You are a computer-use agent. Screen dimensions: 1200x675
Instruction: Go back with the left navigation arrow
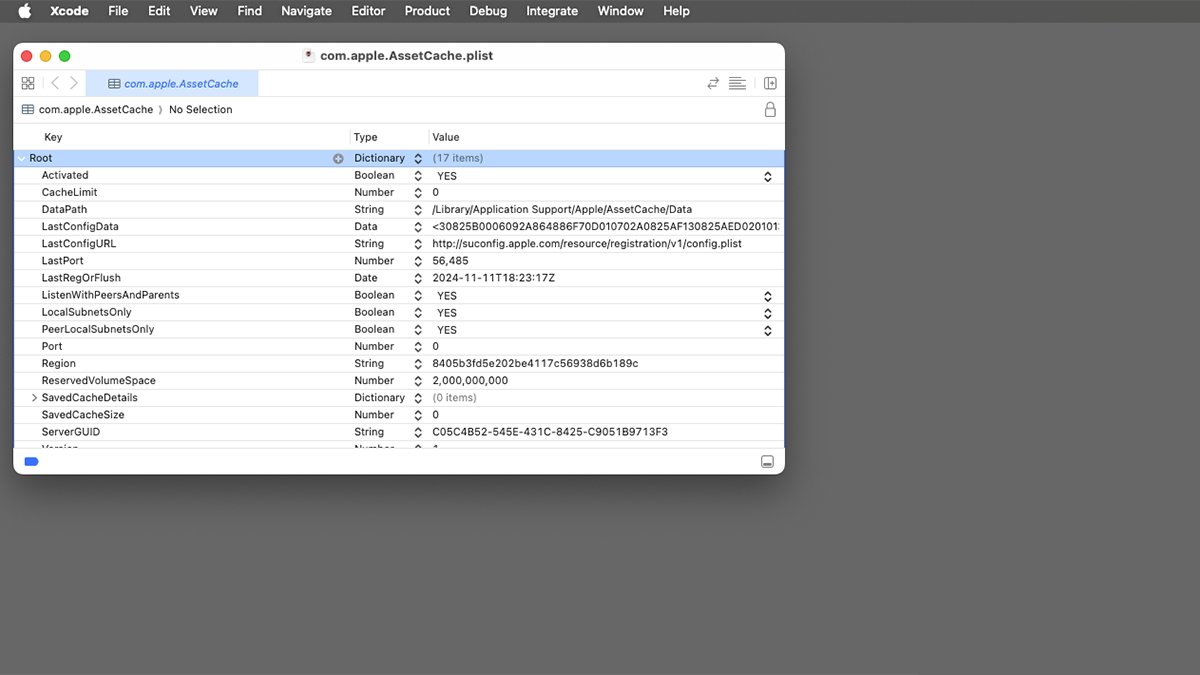pos(55,83)
